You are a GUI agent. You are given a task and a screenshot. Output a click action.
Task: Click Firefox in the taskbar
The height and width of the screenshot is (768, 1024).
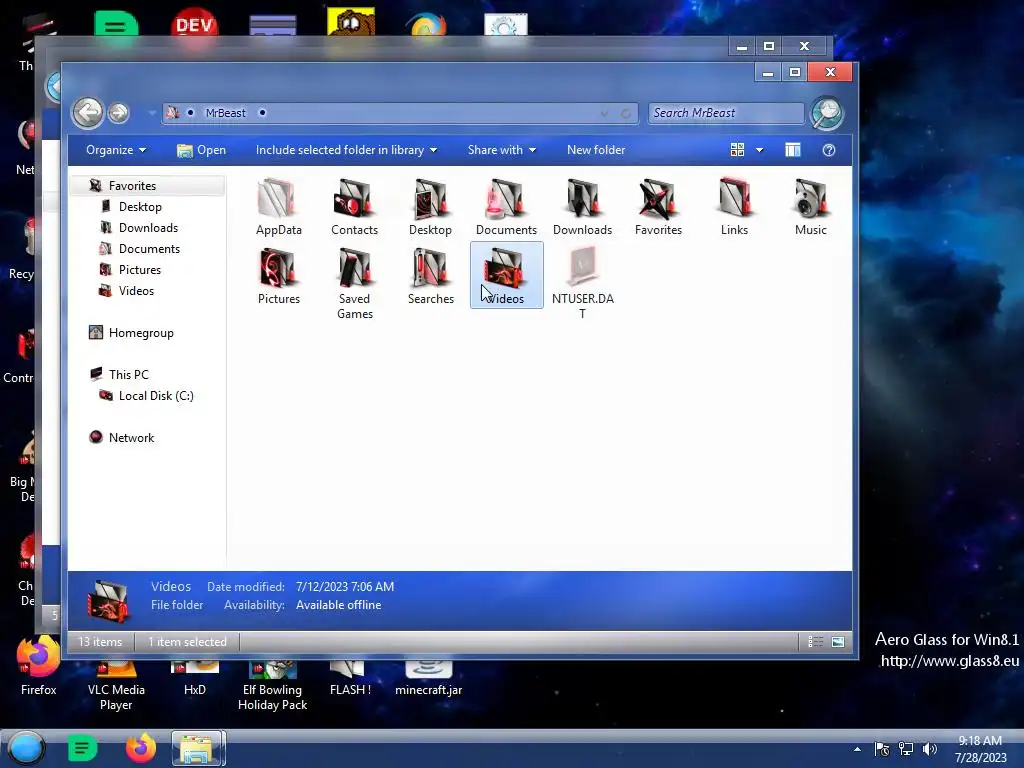point(140,748)
